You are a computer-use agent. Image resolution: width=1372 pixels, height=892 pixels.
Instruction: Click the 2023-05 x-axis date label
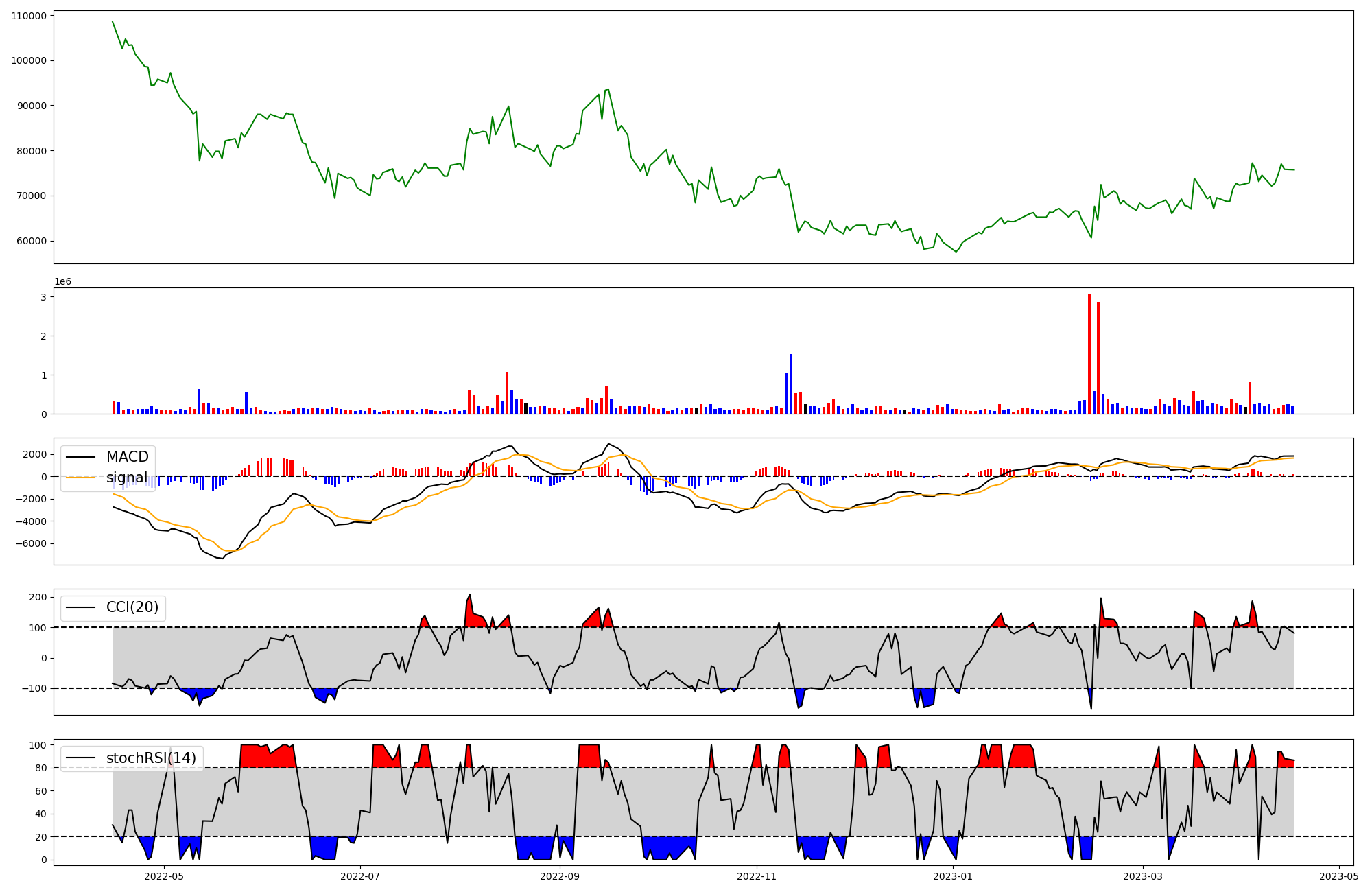click(1339, 876)
